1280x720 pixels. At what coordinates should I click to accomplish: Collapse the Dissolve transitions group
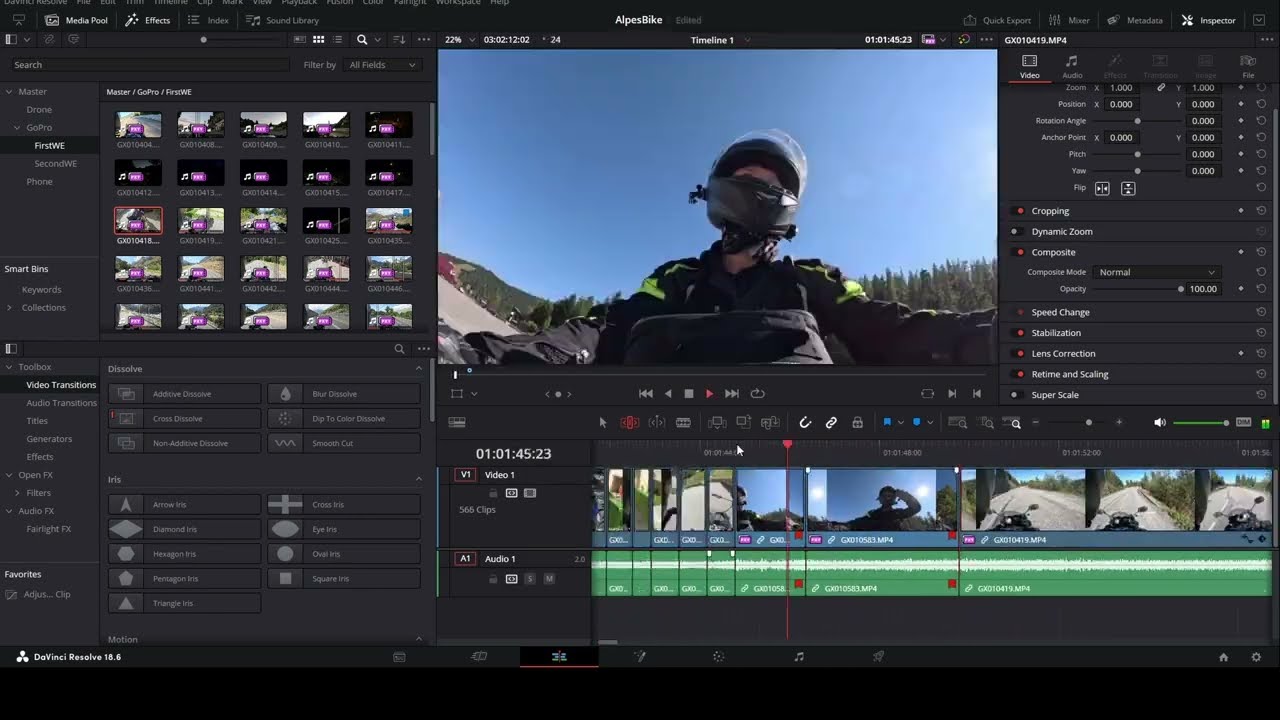pyautogui.click(x=419, y=369)
